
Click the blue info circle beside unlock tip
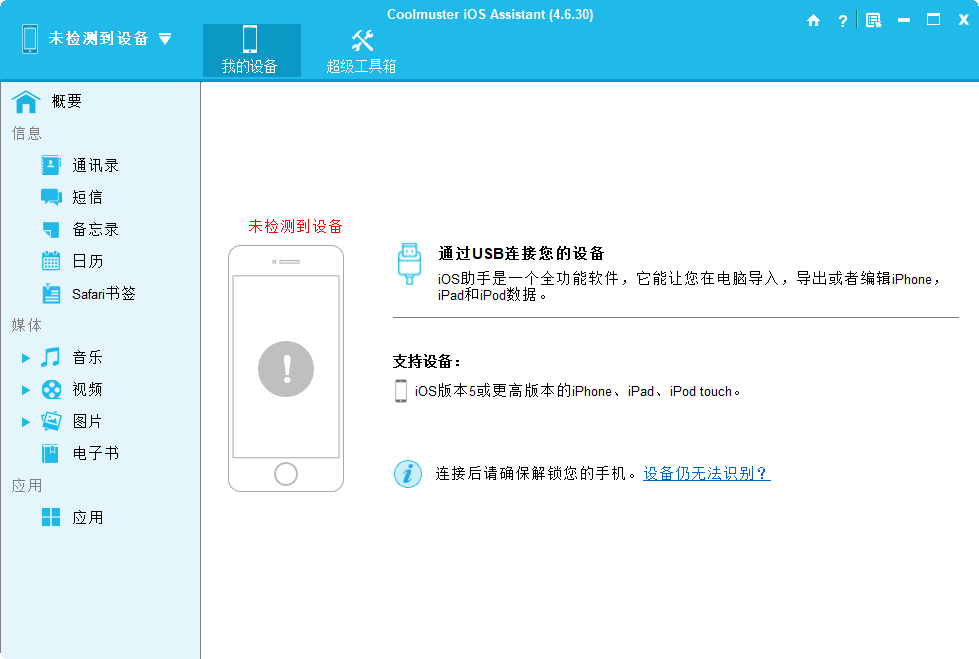(x=408, y=474)
